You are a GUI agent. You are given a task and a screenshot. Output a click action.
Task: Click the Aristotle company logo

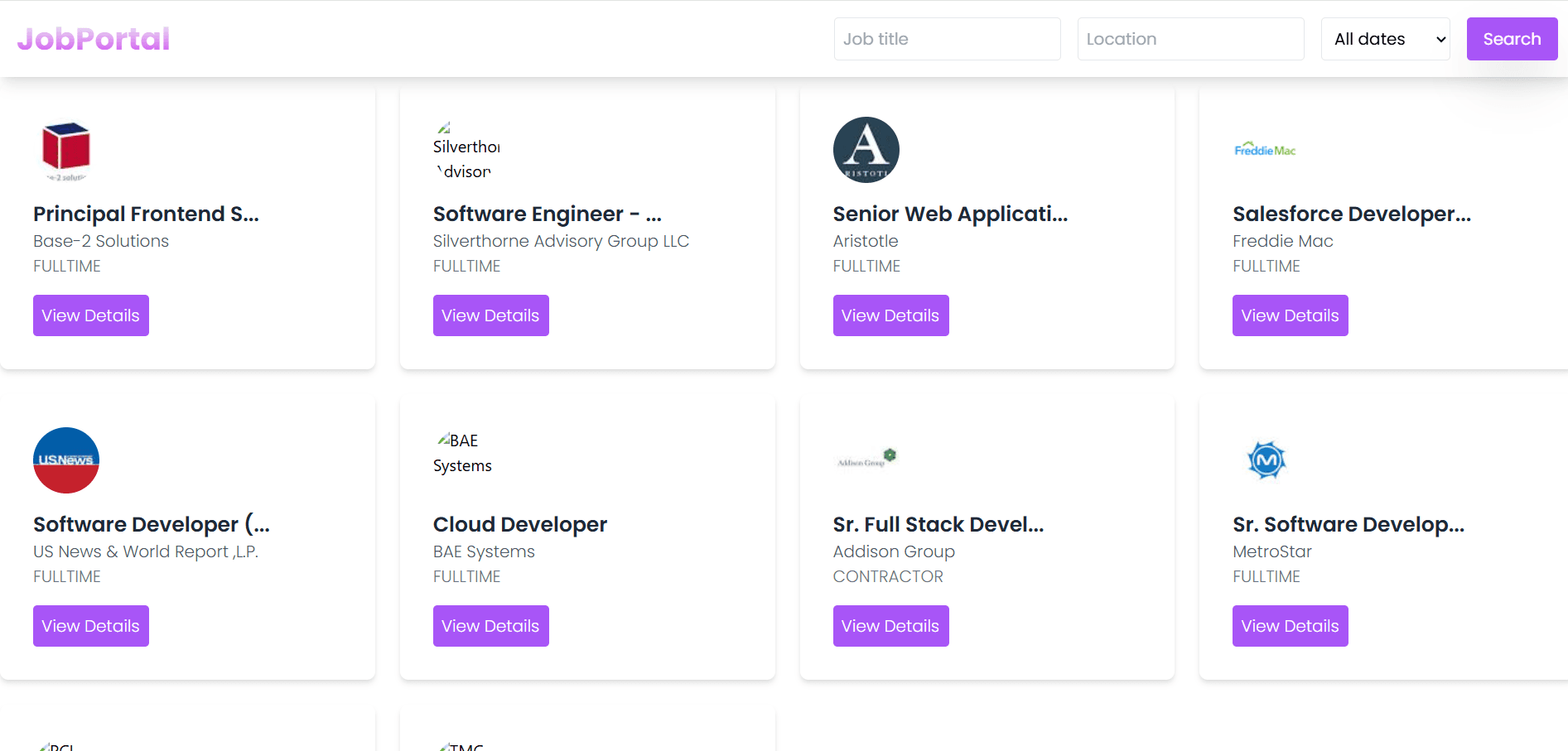[866, 150]
